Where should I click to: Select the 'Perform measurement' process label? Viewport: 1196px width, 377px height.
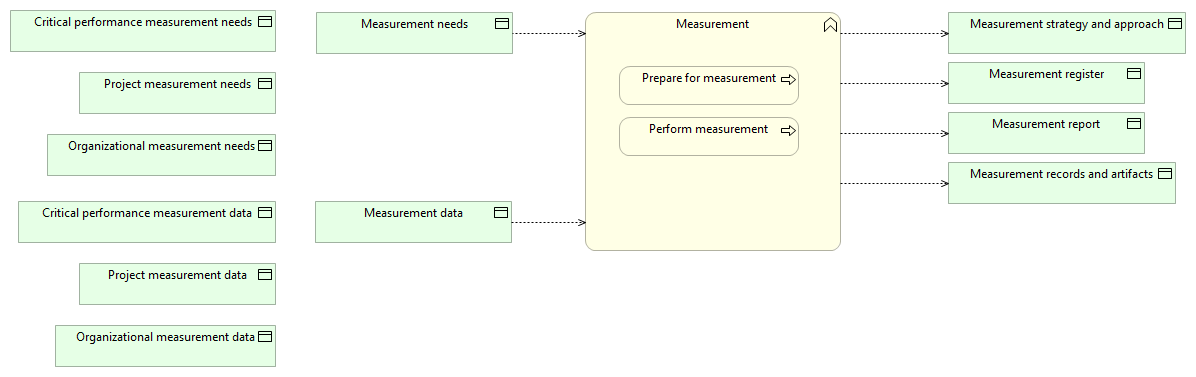(x=709, y=129)
